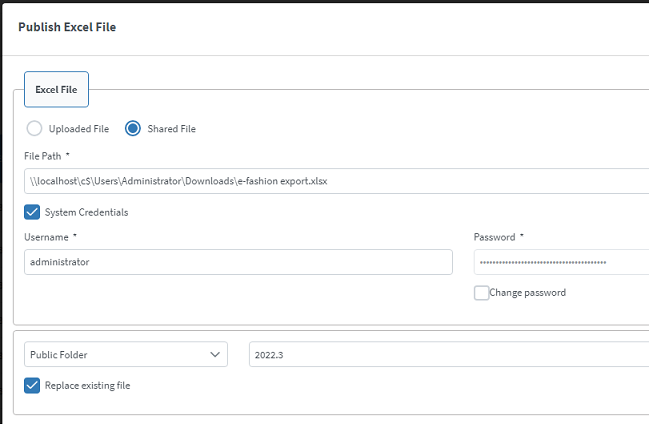Click the masked Password input field

point(561,262)
